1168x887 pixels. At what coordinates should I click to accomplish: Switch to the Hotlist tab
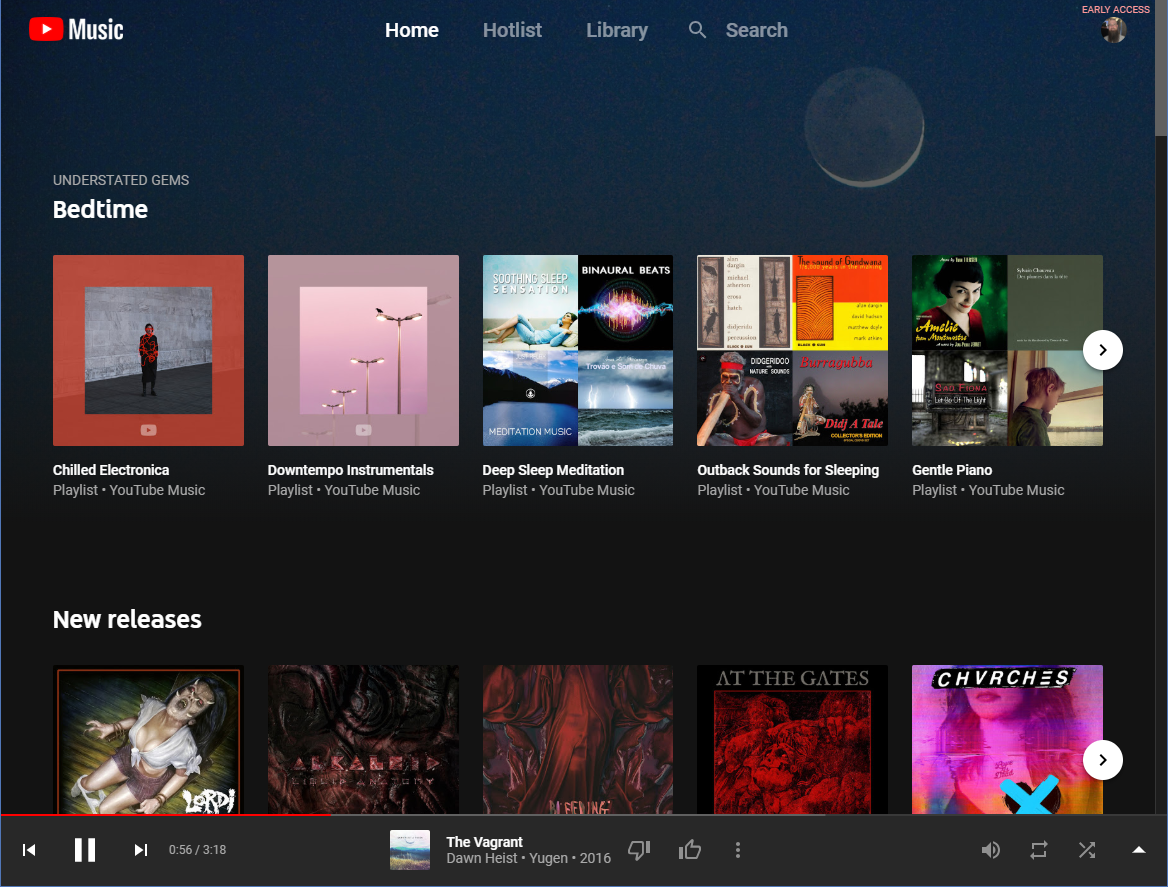pyautogui.click(x=512, y=30)
